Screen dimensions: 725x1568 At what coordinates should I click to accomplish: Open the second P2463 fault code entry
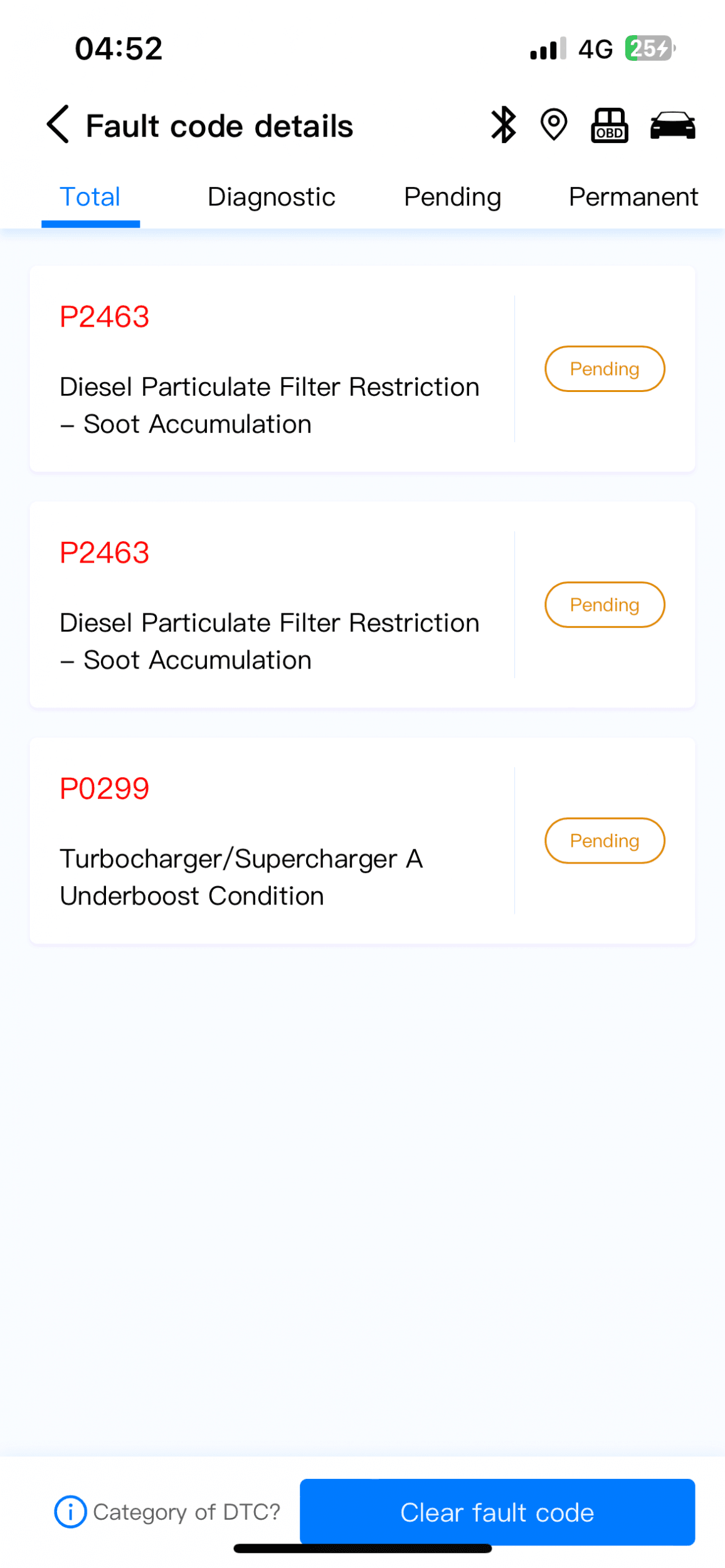coord(270,605)
